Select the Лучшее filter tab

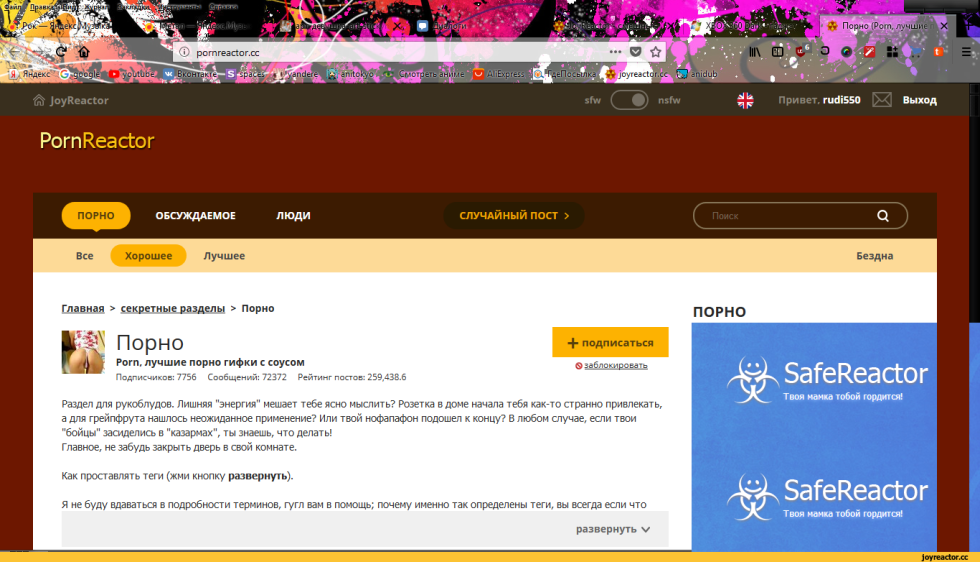coord(224,256)
